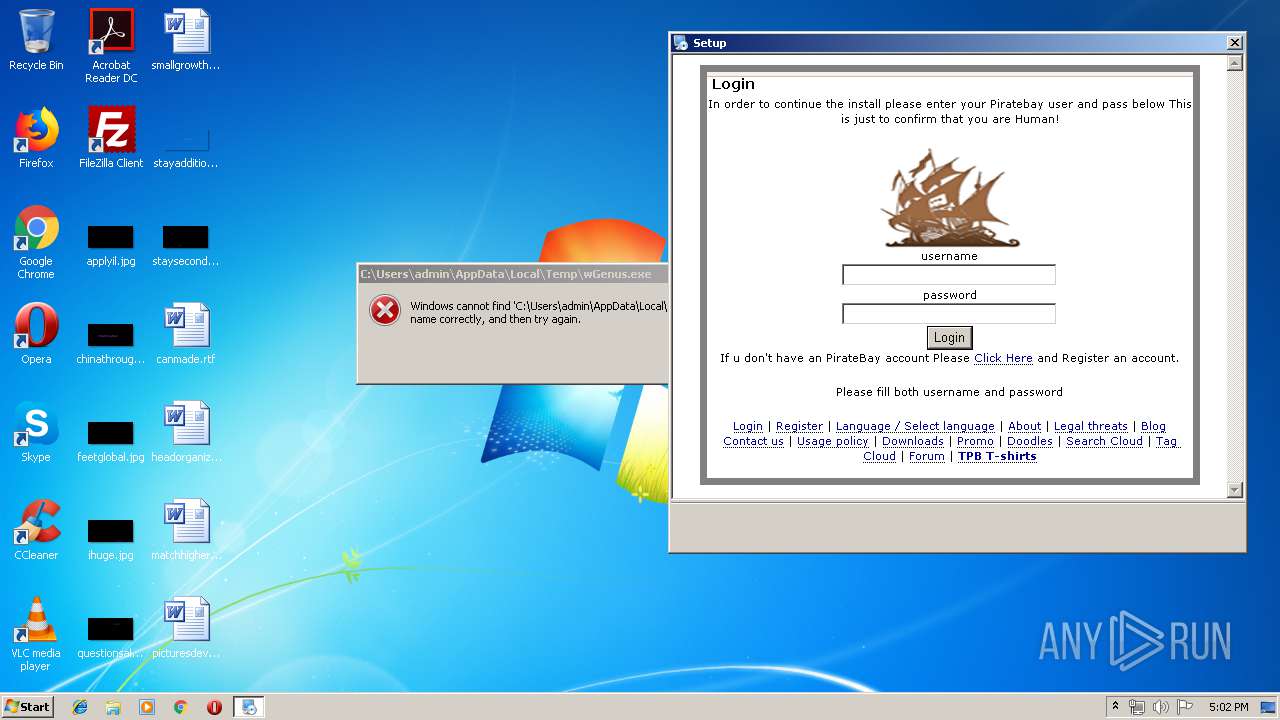Select the matchhigher Word document icon
Image resolution: width=1280 pixels, height=720 pixels.
point(186,530)
